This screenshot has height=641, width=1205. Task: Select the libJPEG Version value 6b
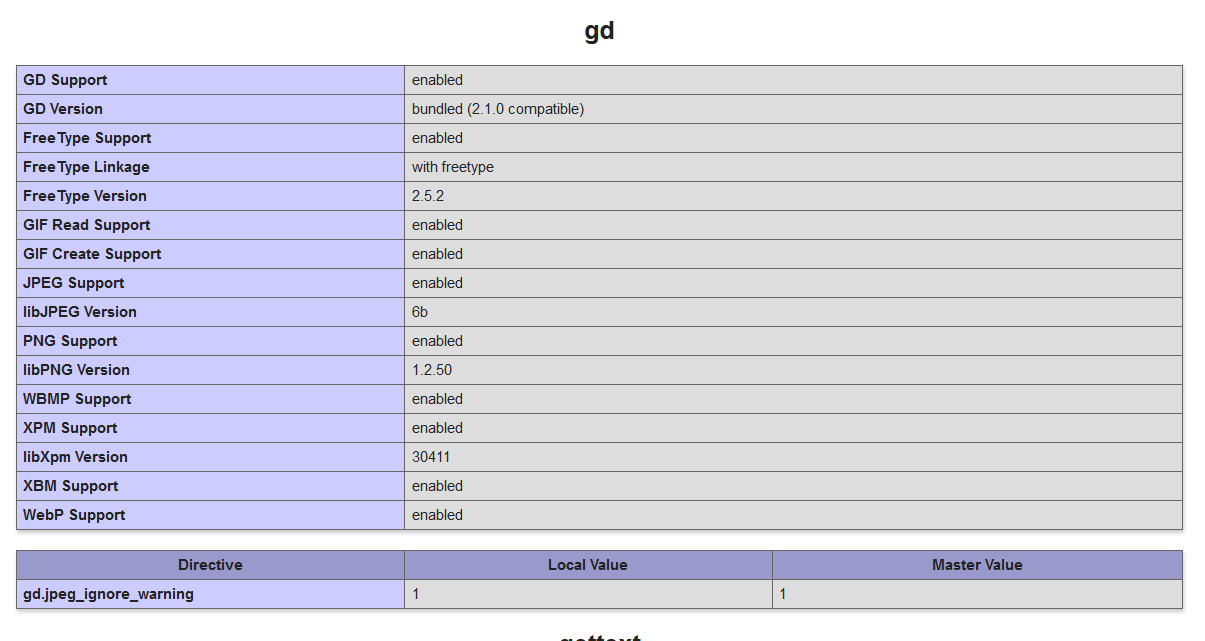(x=417, y=312)
